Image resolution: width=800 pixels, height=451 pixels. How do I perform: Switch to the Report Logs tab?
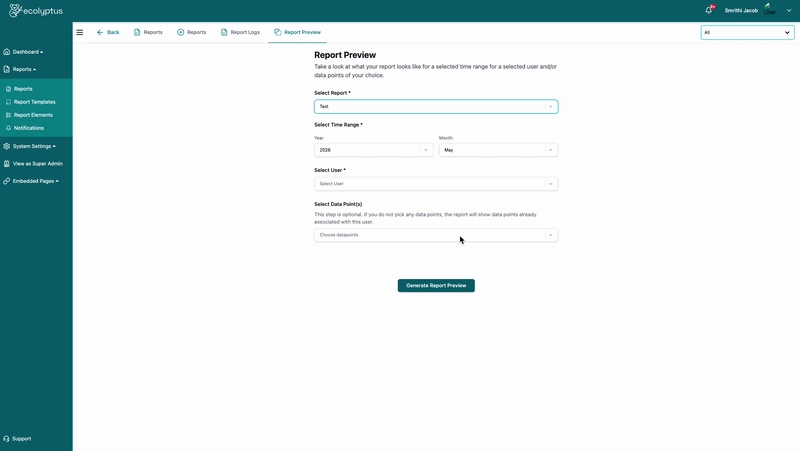tap(240, 32)
